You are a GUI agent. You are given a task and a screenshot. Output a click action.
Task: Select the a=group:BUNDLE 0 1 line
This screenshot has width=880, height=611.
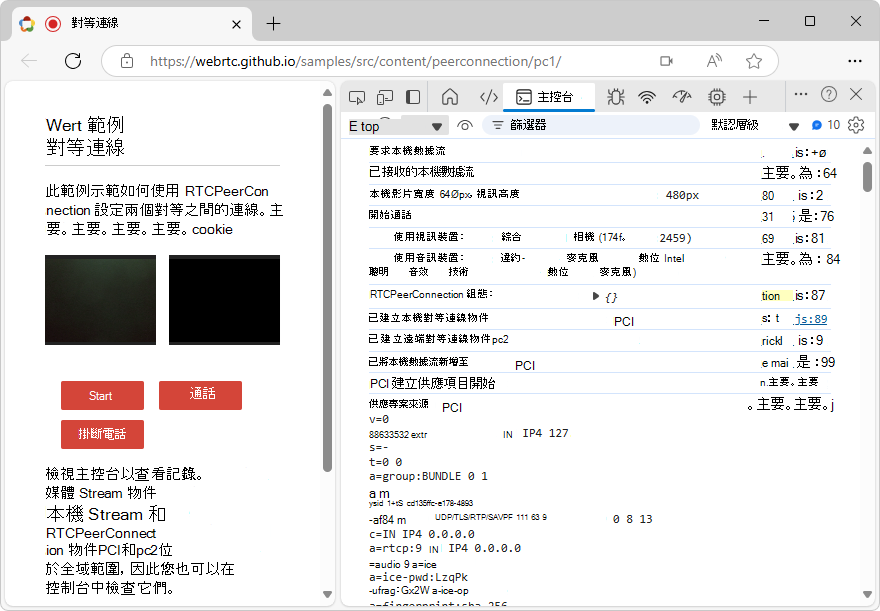coord(428,476)
